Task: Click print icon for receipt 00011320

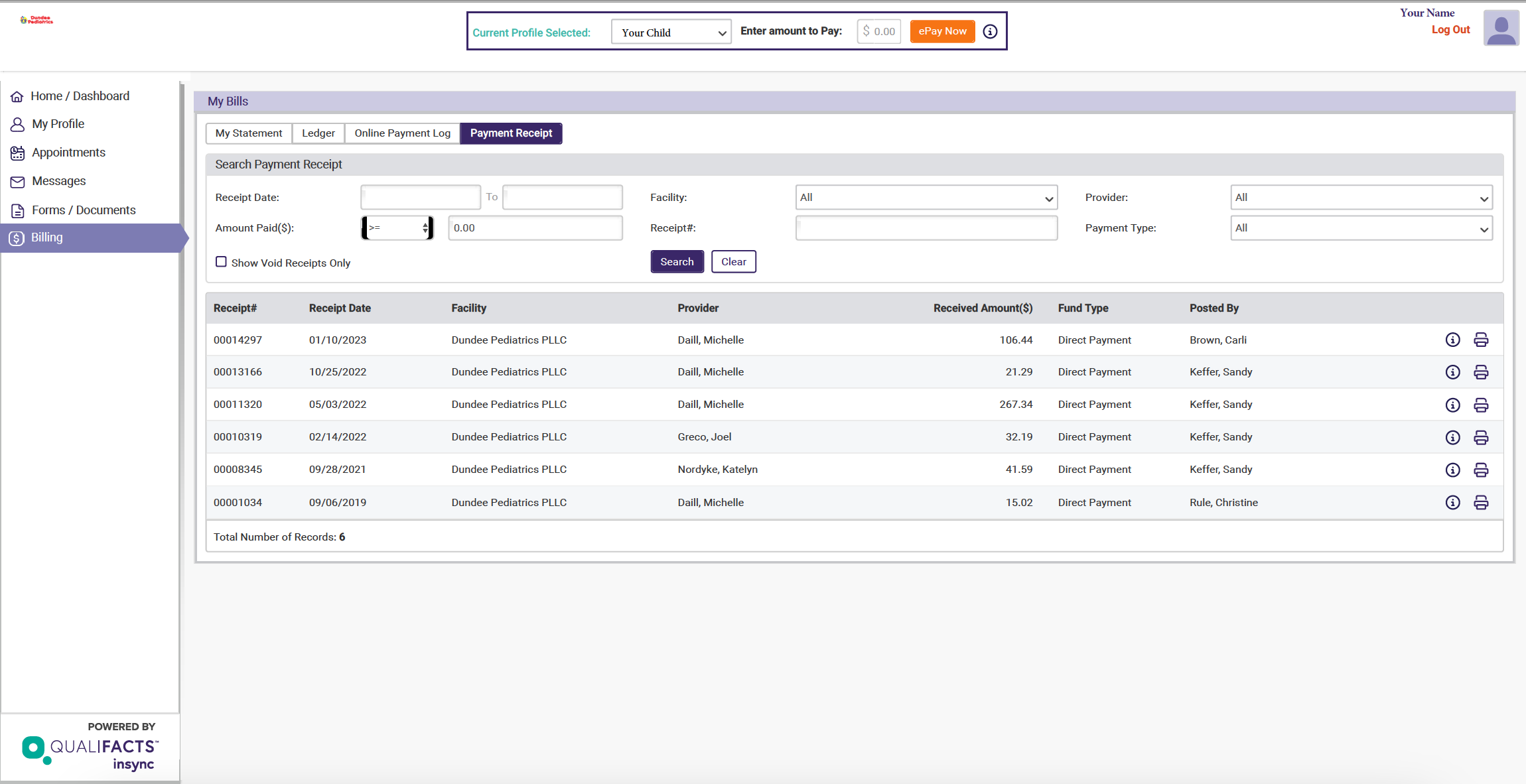Action: (1481, 405)
